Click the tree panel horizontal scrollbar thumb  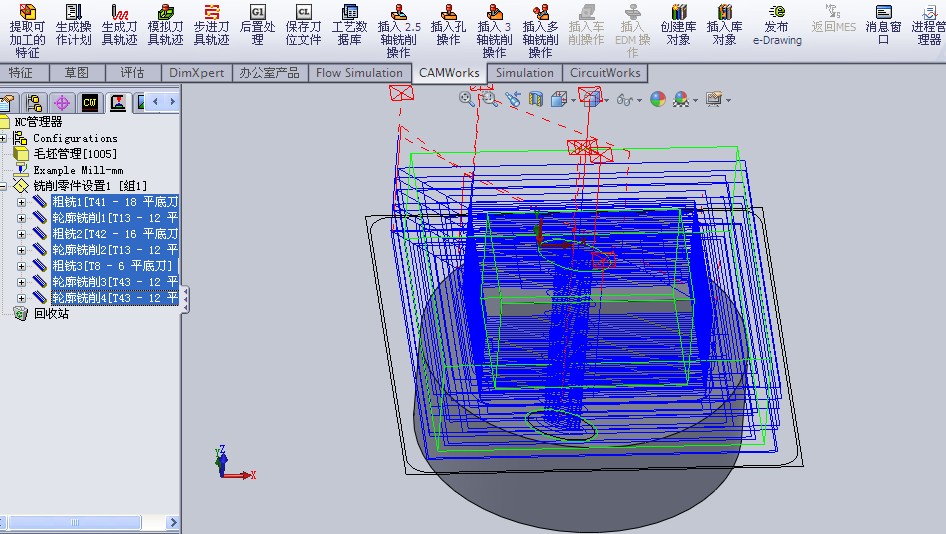coord(75,523)
